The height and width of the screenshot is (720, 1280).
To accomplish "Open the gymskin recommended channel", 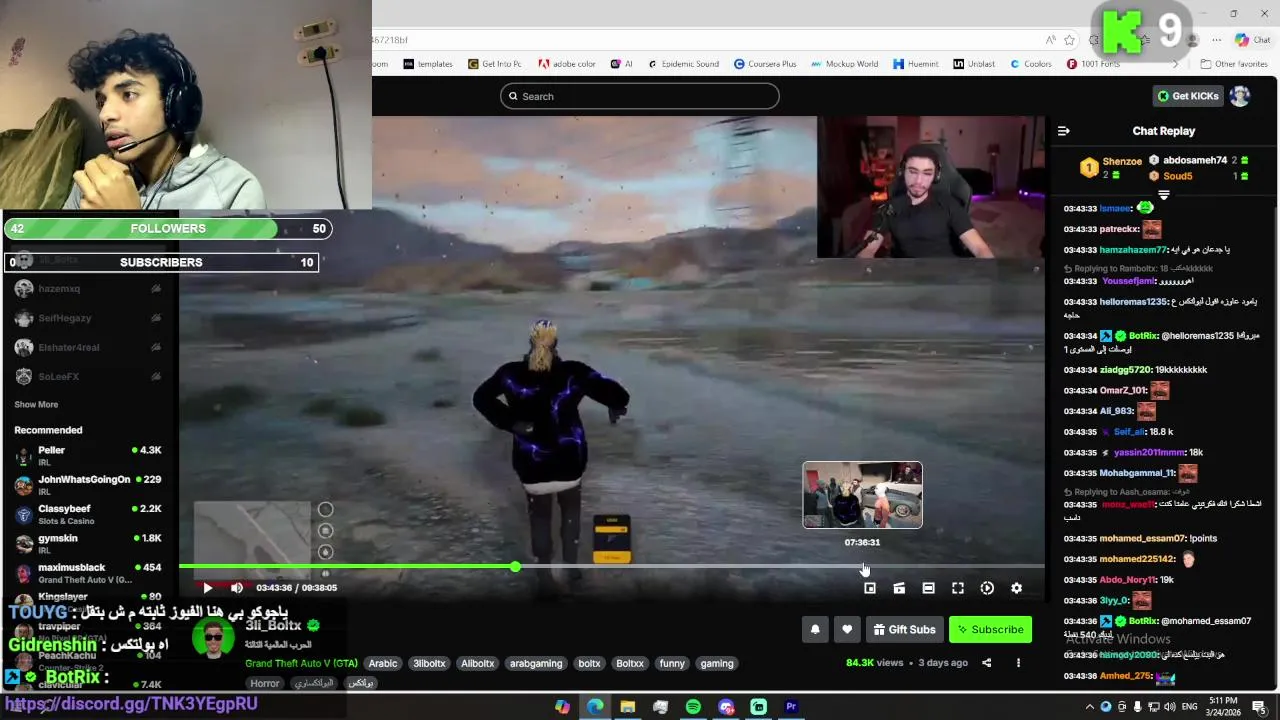I will pyautogui.click(x=88, y=543).
